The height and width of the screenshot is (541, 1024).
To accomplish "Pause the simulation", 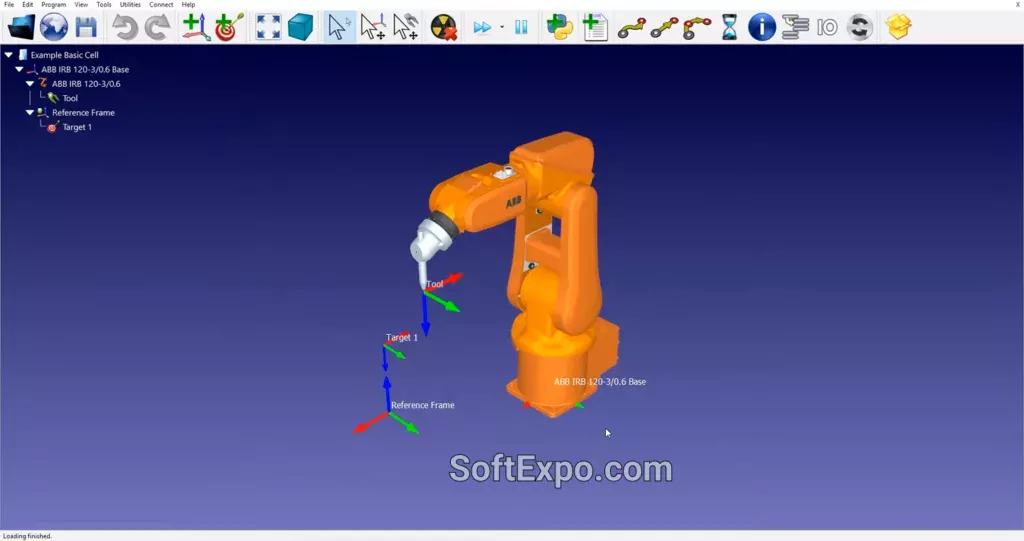I will click(x=521, y=27).
